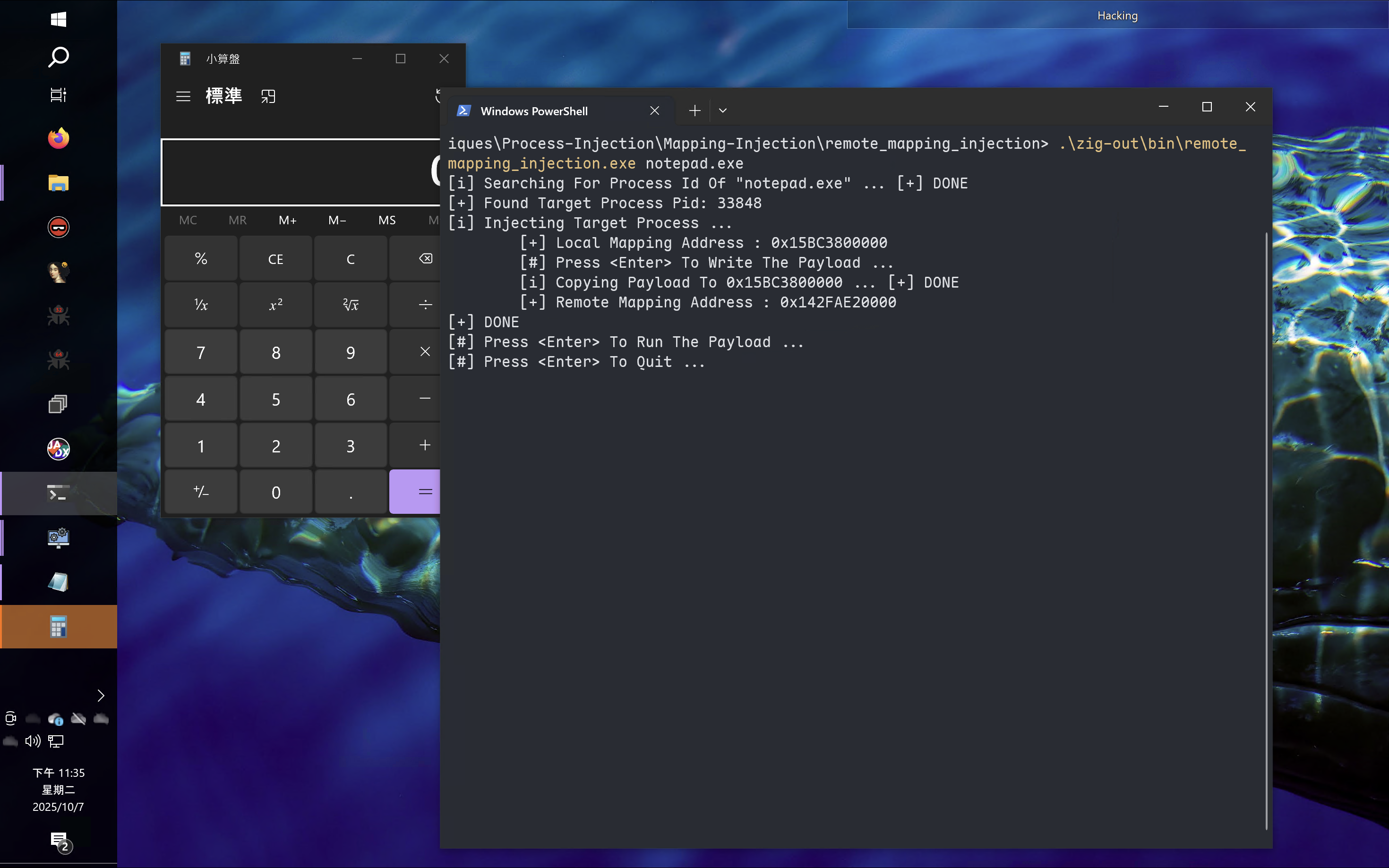Open the taskbar search icon
The height and width of the screenshot is (868, 1389).
pos(58,57)
